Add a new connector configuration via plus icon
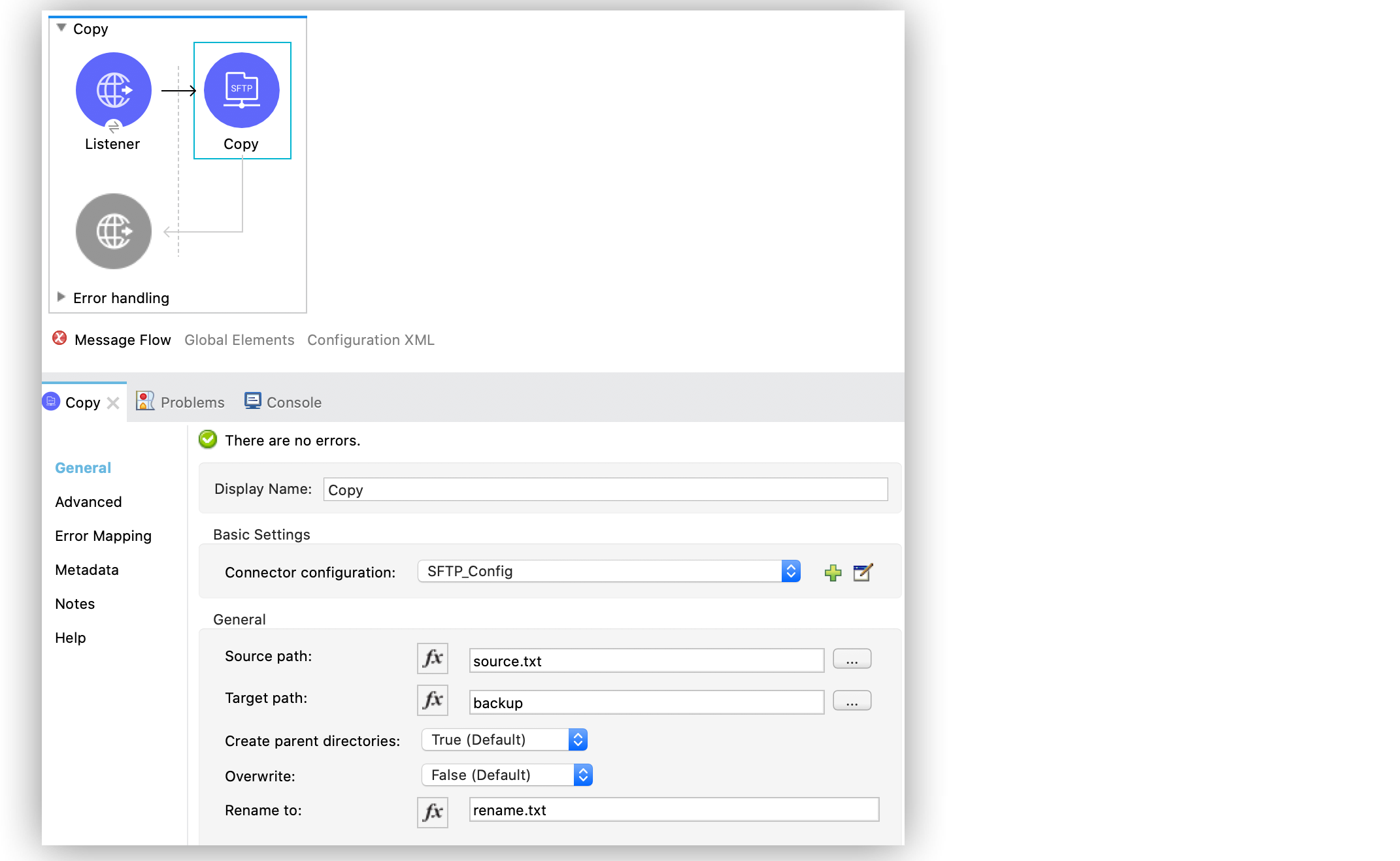The height and width of the screenshot is (861, 1400). tap(833, 572)
